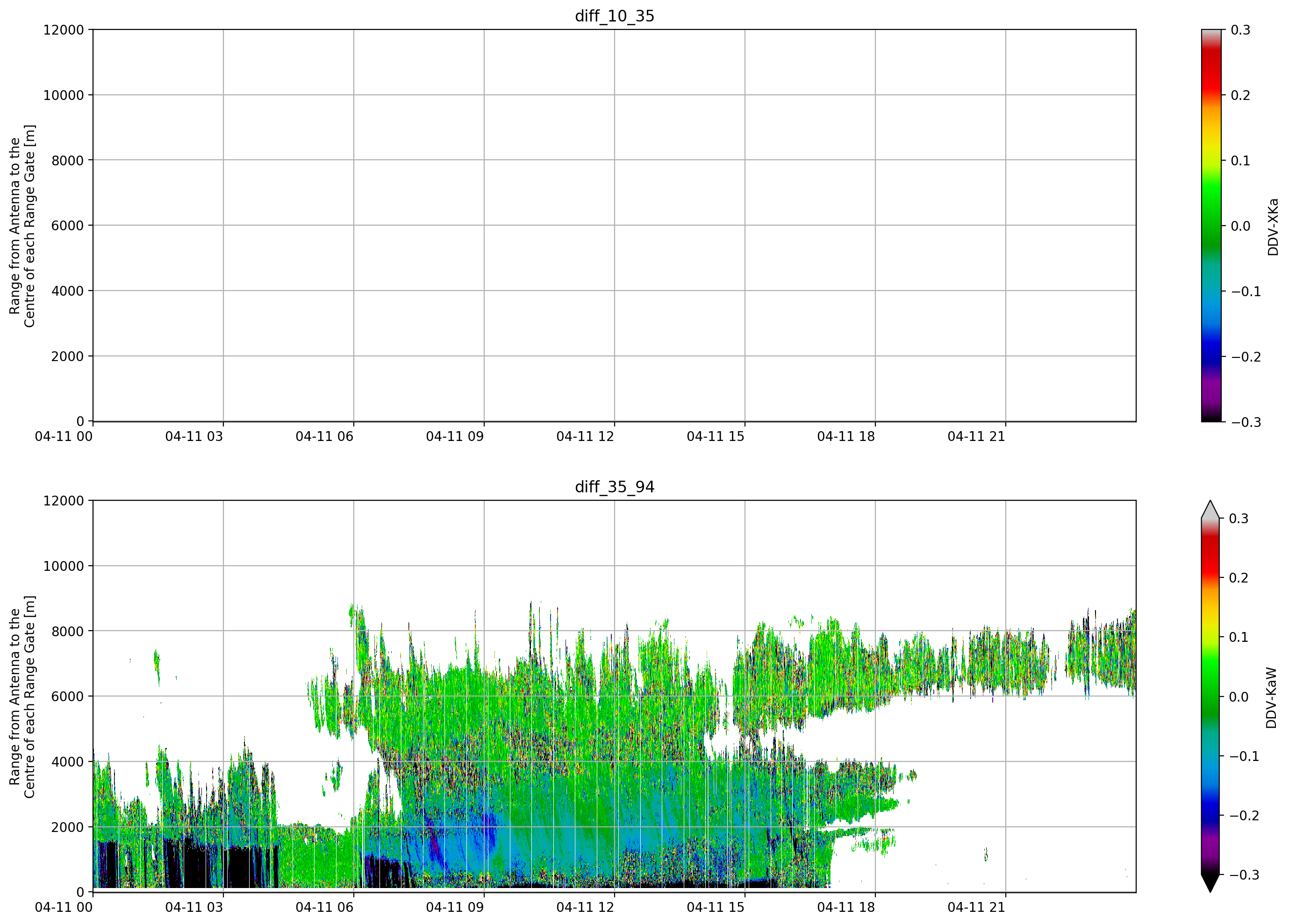
Task: Click the 04-11 06 tick under diff_10_35
Action: tap(324, 436)
